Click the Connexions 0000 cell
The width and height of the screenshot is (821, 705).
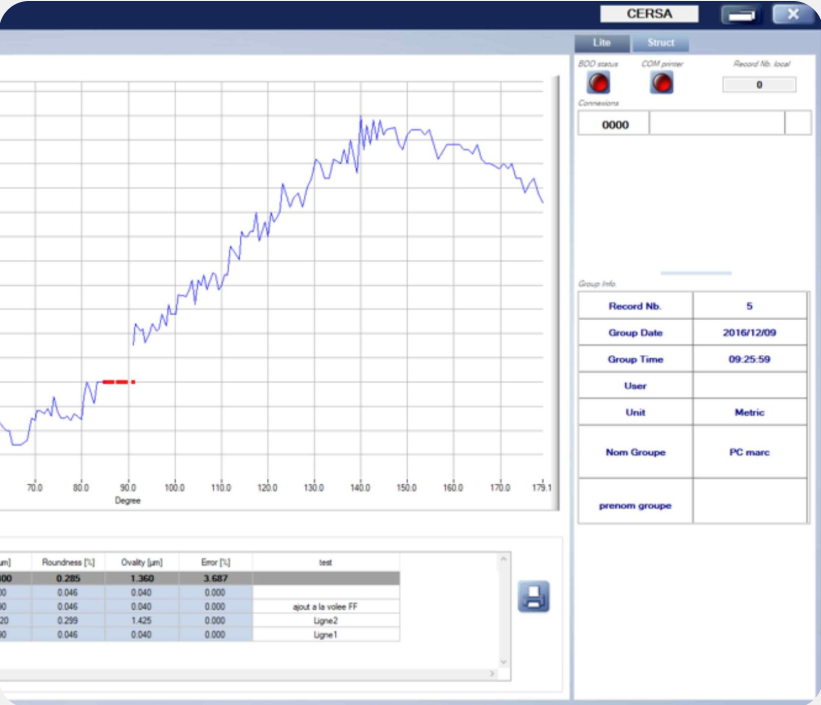point(614,124)
